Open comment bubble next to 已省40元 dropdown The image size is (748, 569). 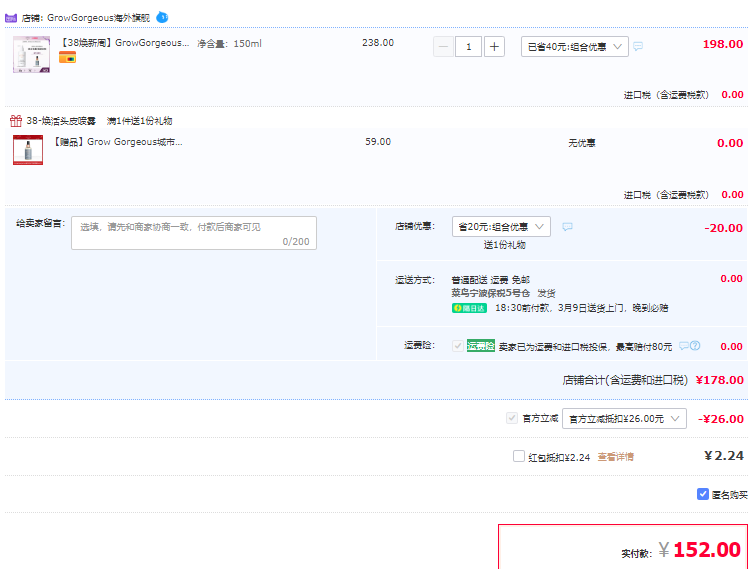[x=638, y=46]
